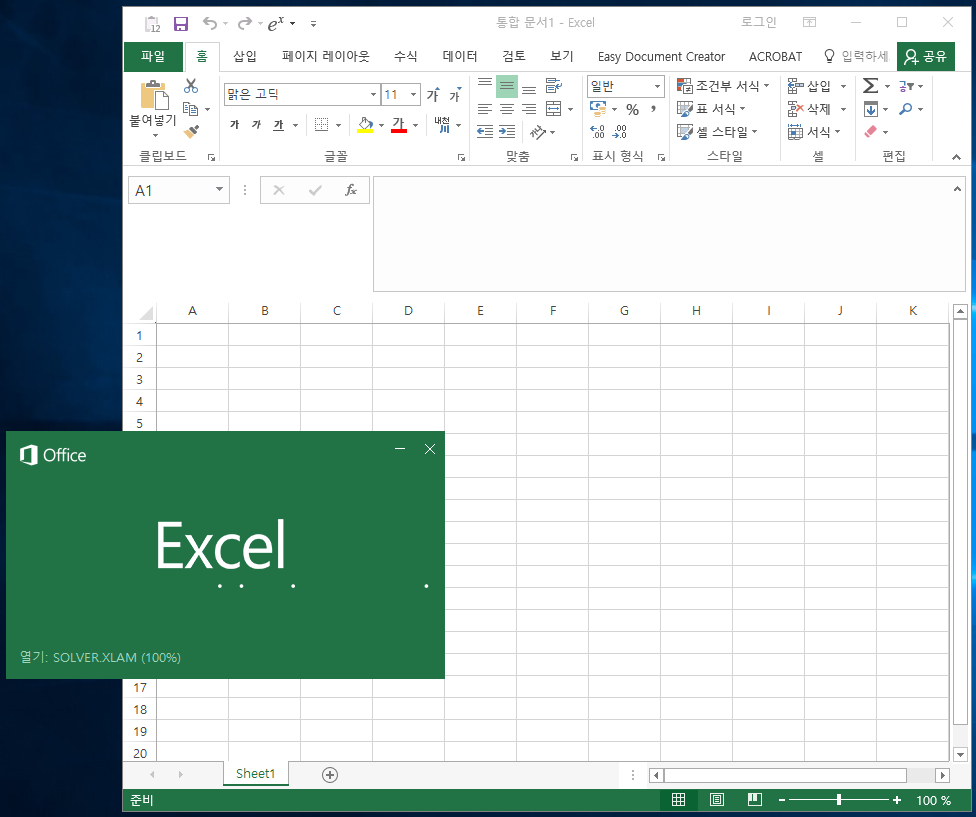The height and width of the screenshot is (817, 976).
Task: Open the font name dropdown
Action: (x=373, y=95)
